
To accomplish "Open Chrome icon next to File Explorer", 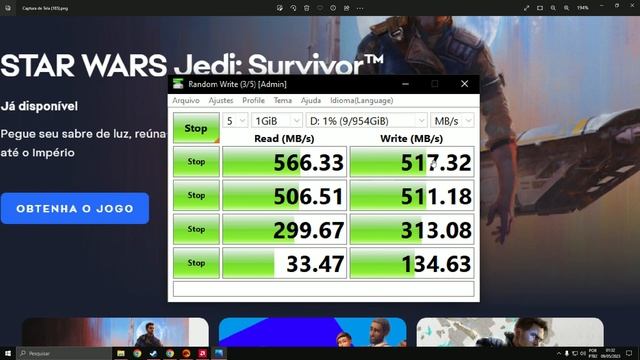I will click(137, 353).
